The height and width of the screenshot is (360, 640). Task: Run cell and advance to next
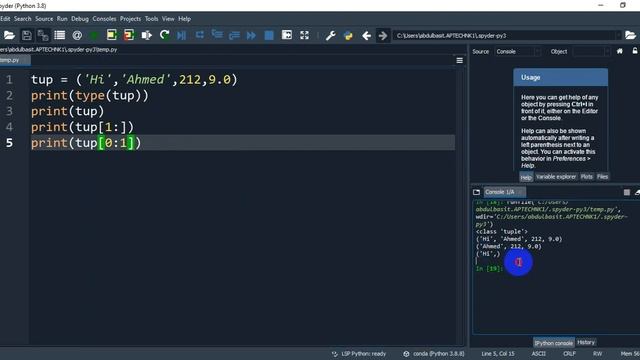click(x=129, y=35)
